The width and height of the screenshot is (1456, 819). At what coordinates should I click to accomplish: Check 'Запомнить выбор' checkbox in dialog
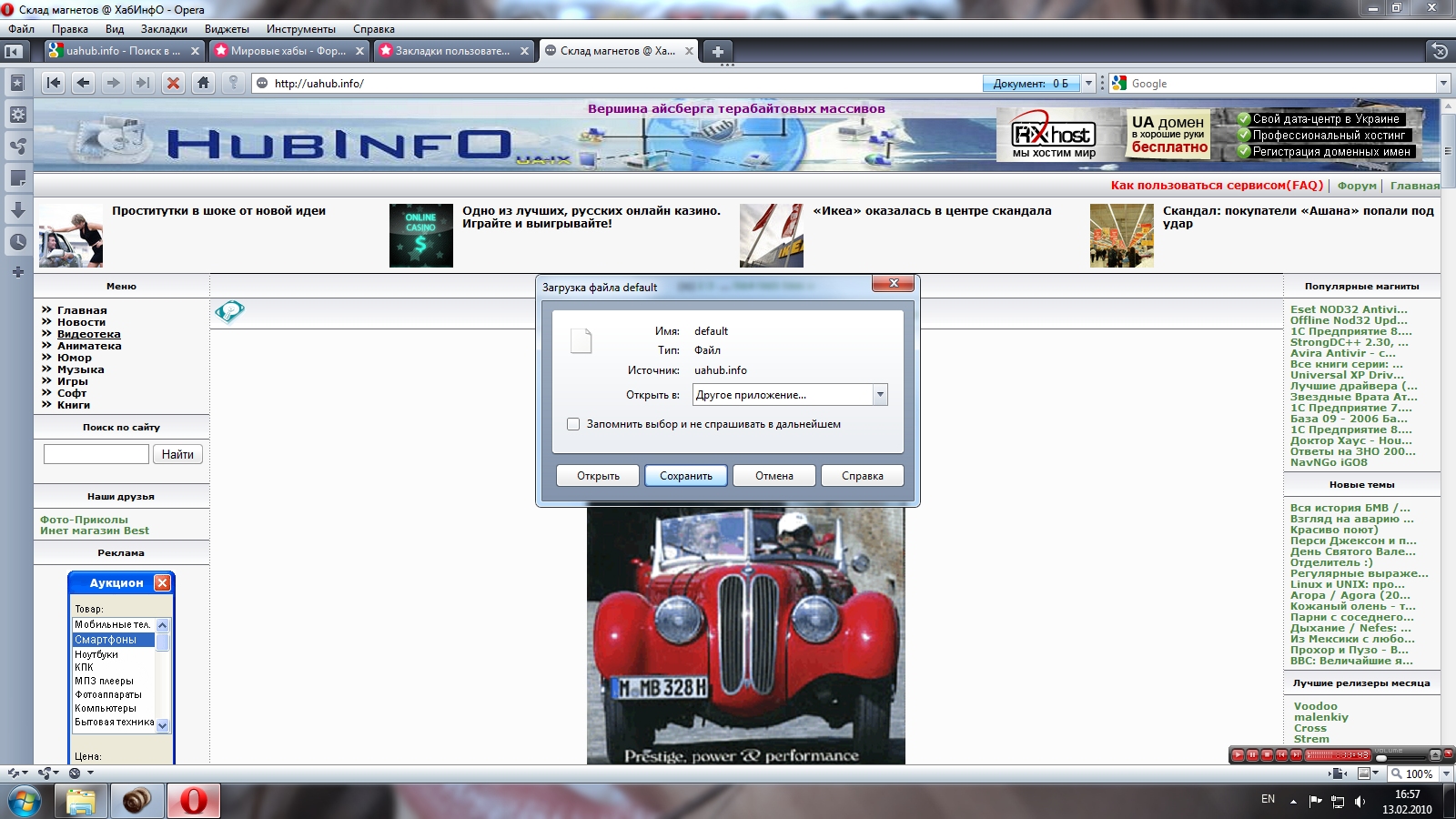pos(573,424)
